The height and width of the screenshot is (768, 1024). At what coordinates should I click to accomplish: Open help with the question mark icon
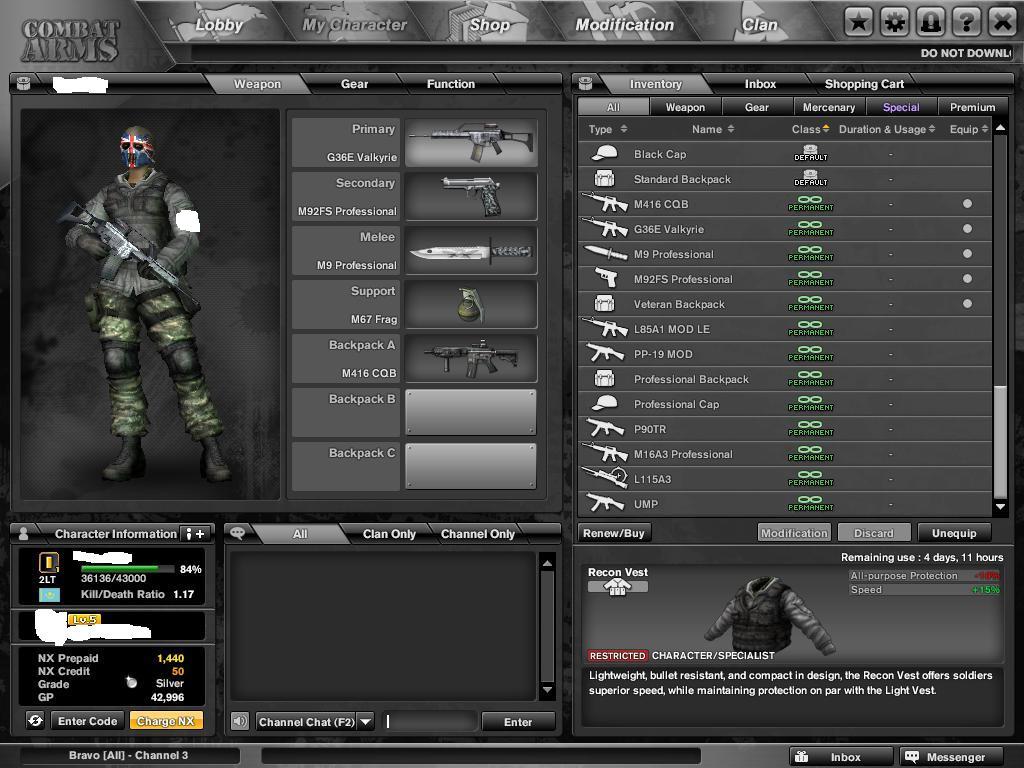click(x=966, y=23)
